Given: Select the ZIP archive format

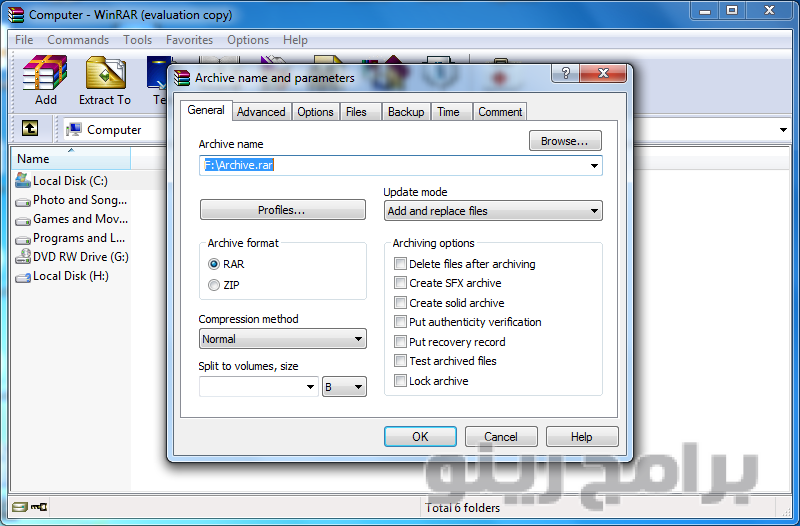Looking at the screenshot, I should (x=214, y=285).
